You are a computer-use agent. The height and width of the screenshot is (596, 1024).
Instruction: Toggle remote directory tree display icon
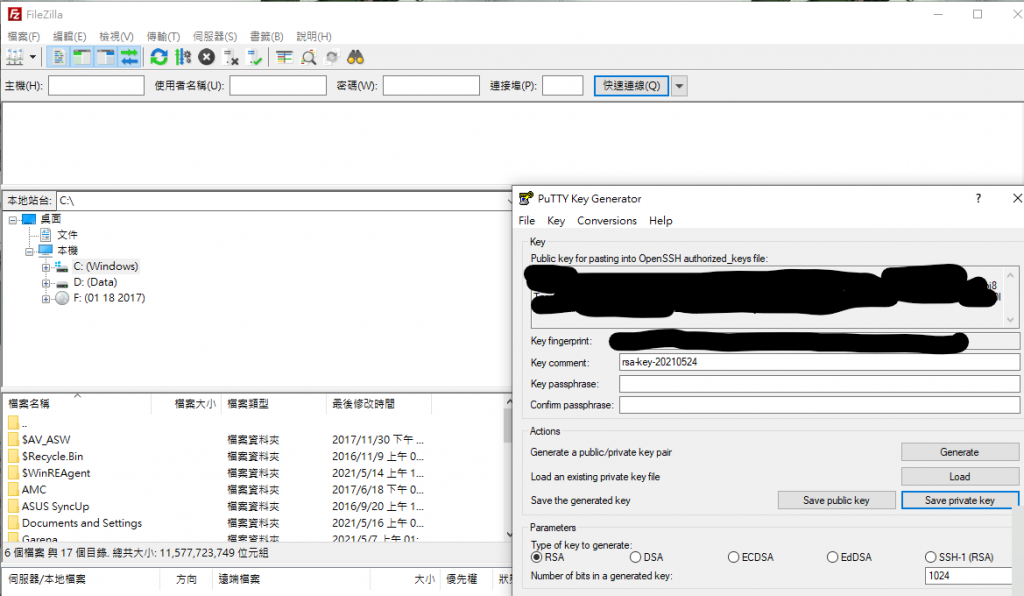tap(105, 57)
